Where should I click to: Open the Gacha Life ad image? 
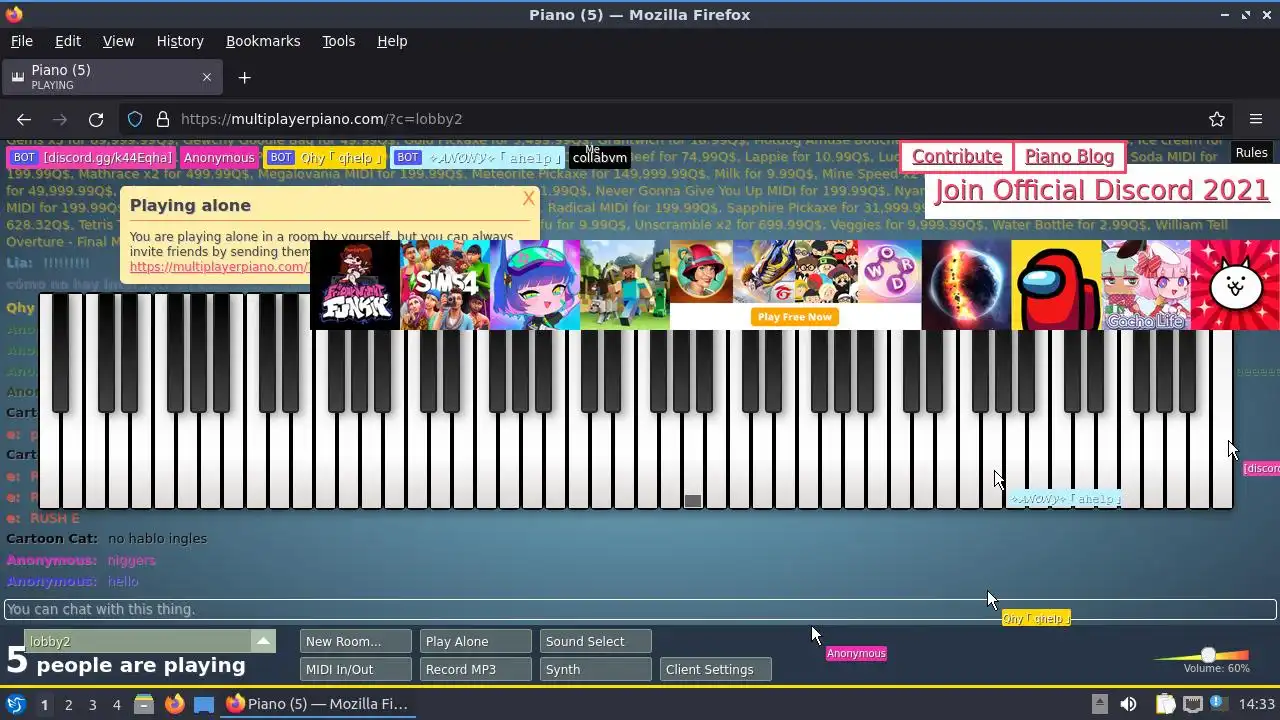coord(1146,285)
